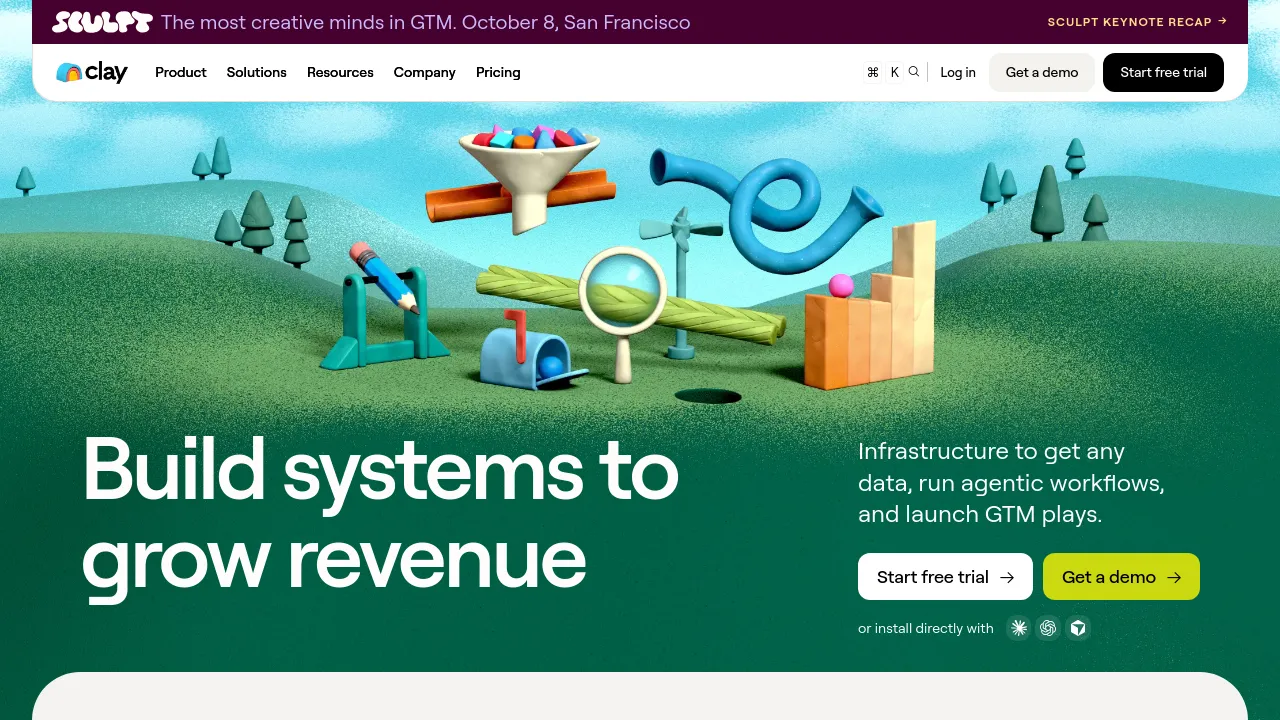The image size is (1280, 720).
Task: Install with the cube icon
Action: 1078,628
